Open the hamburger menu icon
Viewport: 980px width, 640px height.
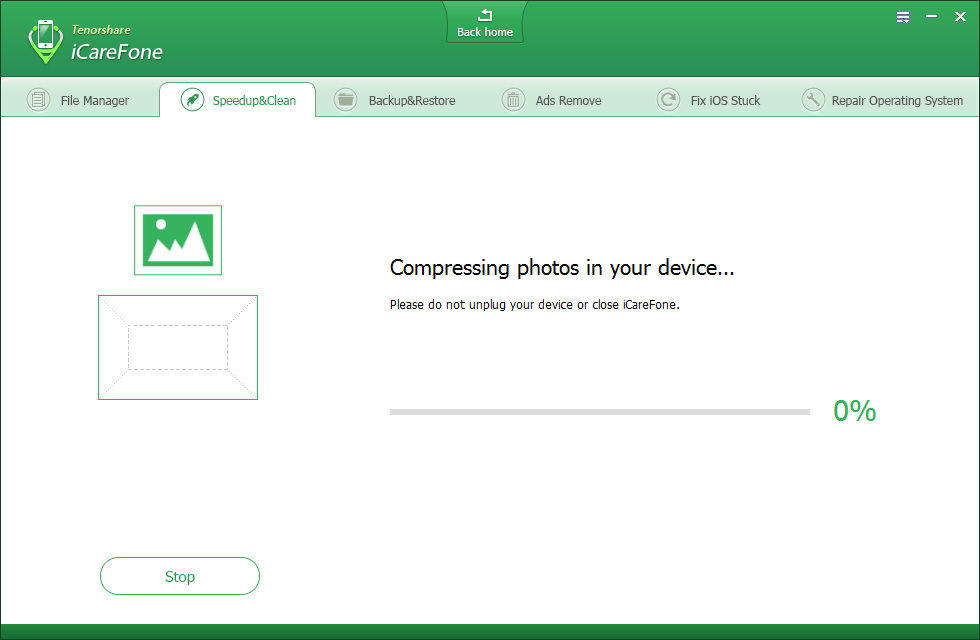[902, 17]
